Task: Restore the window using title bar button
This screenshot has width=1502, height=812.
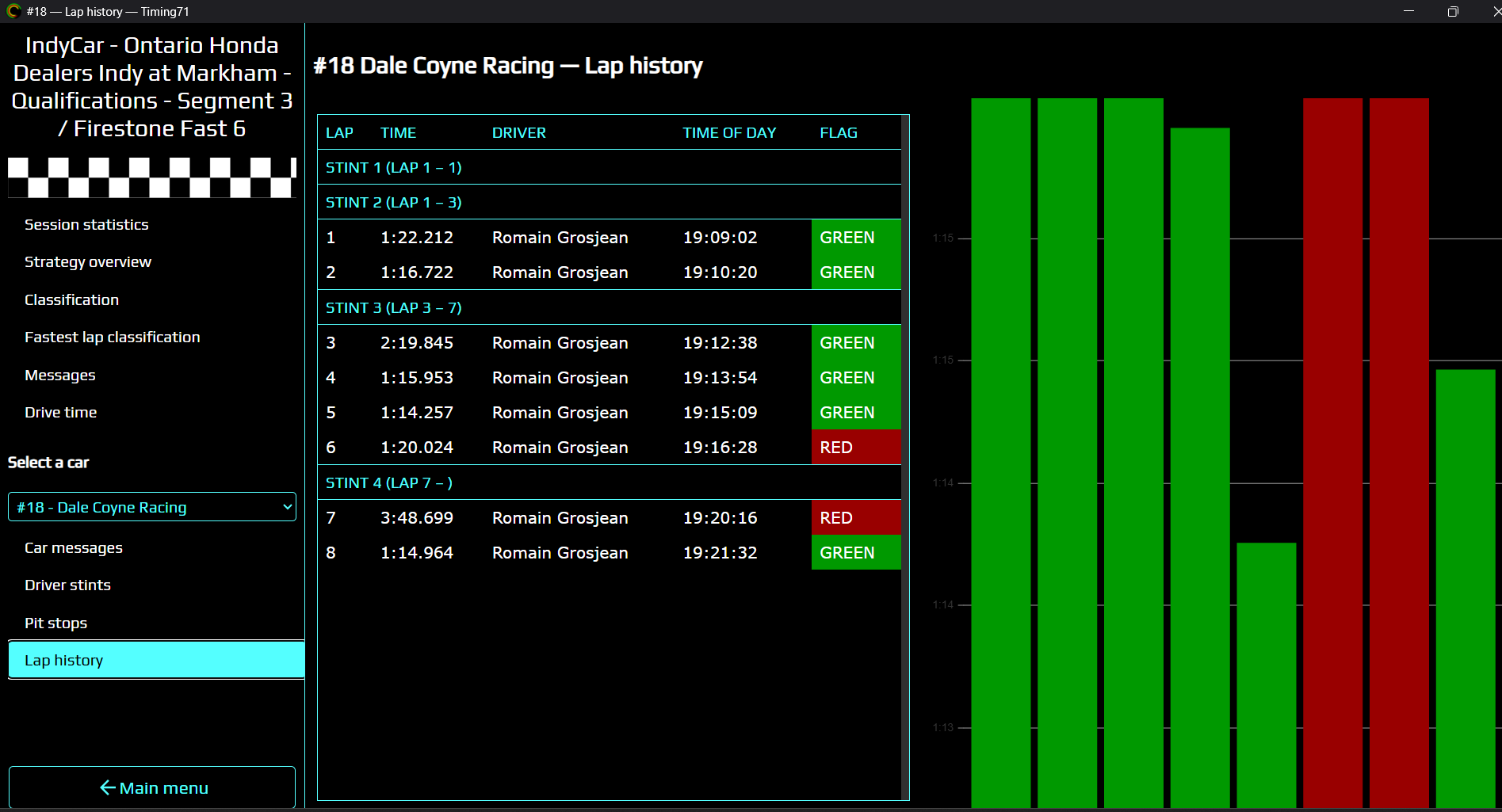Action: [x=1453, y=11]
